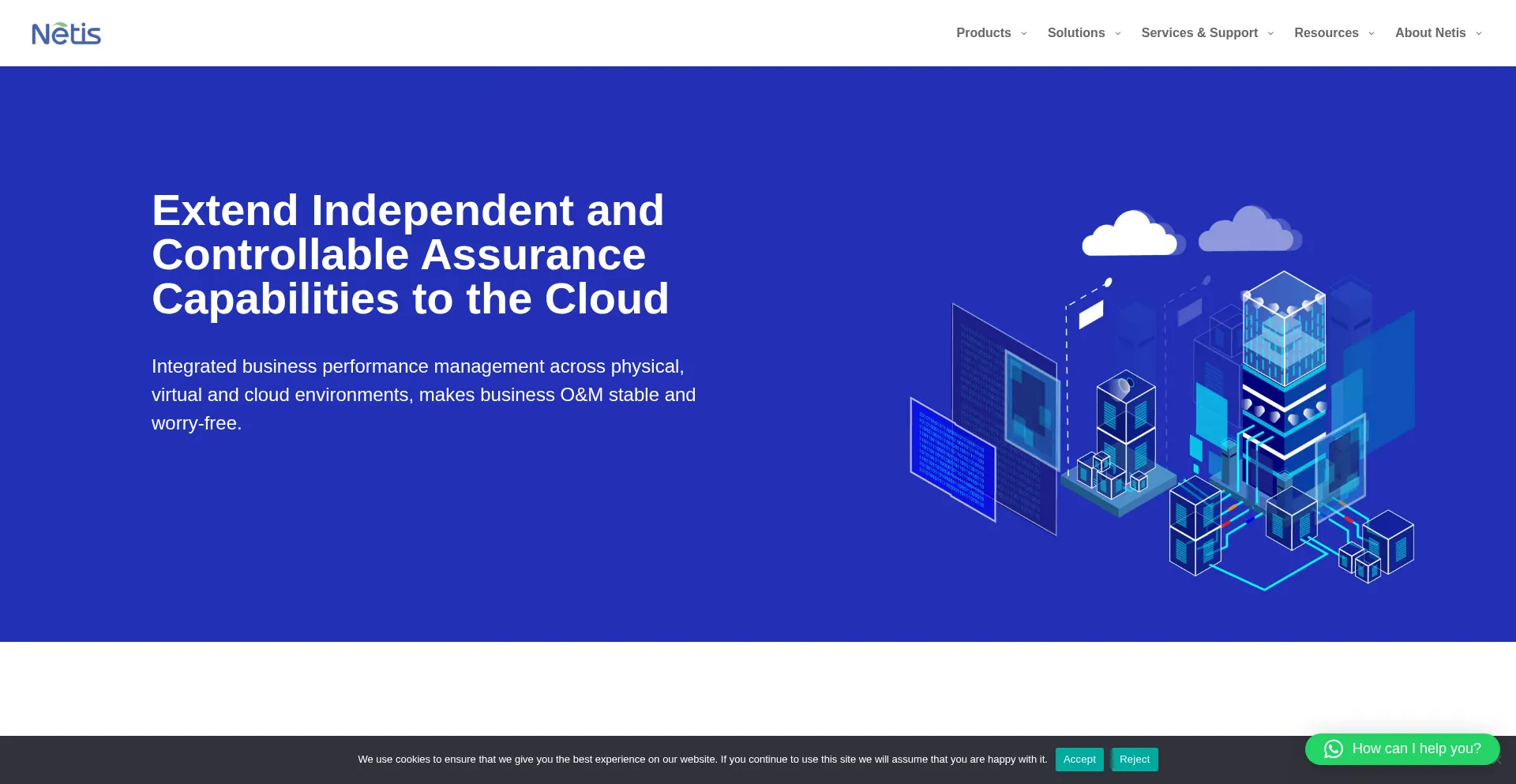
Task: Expand the Resources dropdown chevron
Action: click(x=1372, y=33)
